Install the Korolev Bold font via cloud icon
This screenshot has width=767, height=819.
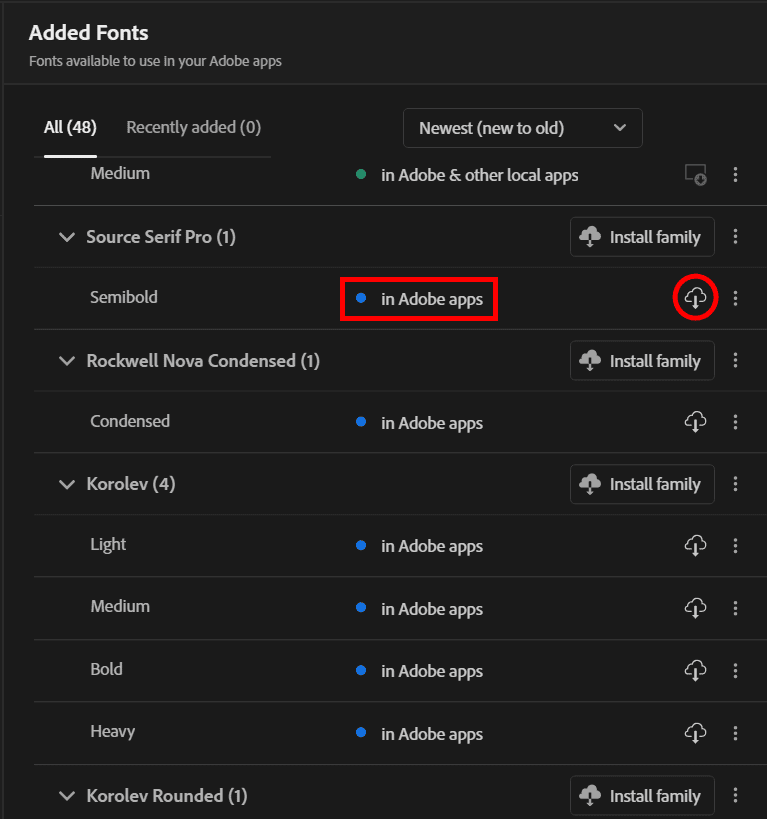pos(696,670)
